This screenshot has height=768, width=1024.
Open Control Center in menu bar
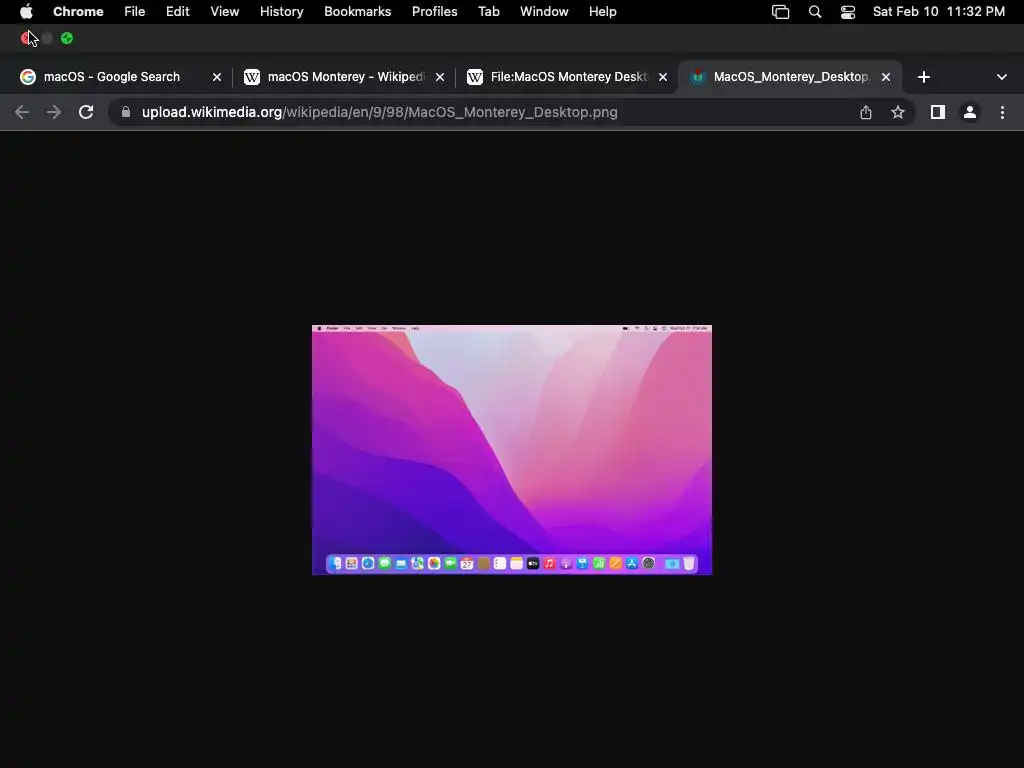(x=848, y=12)
